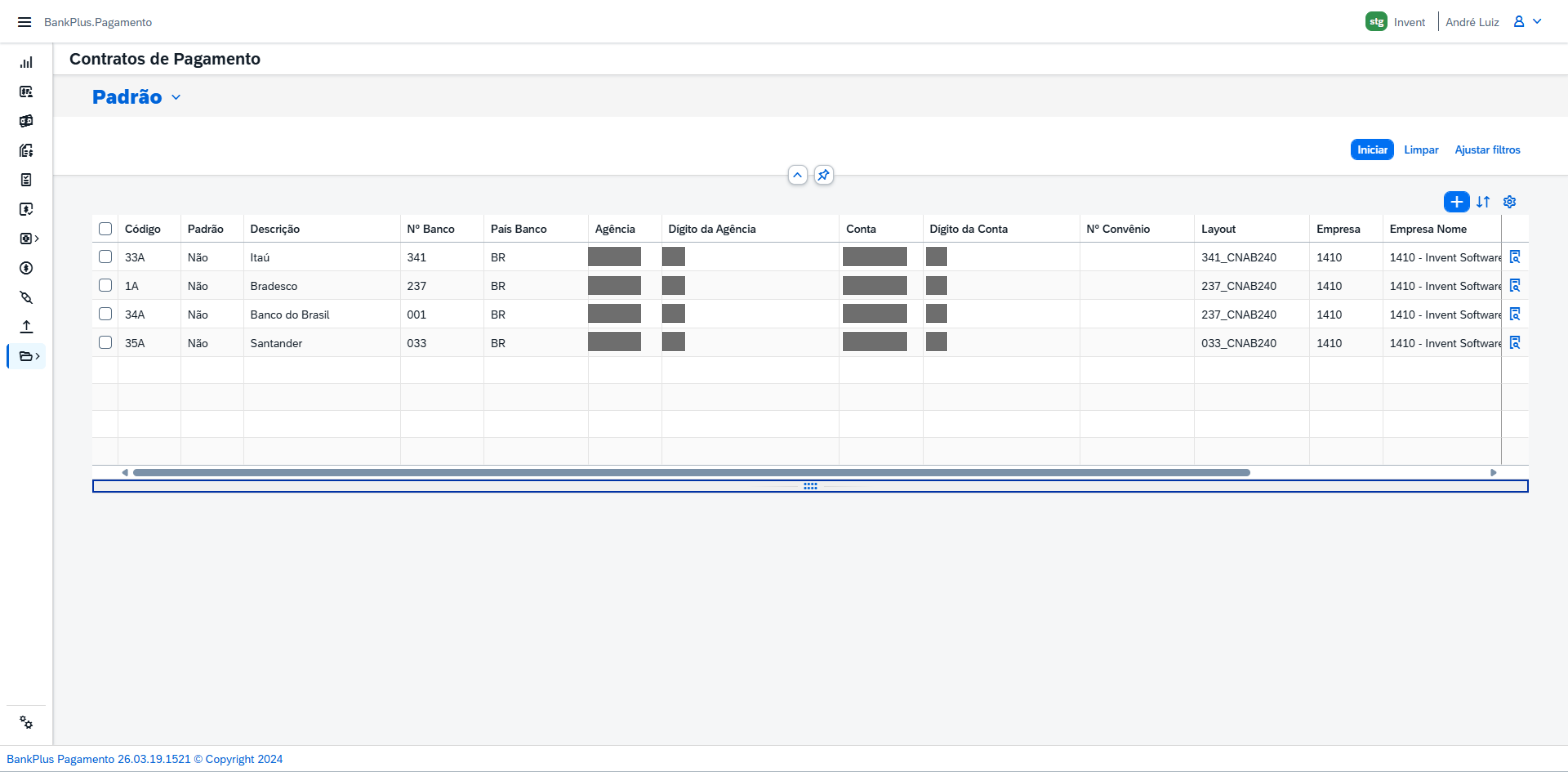
Task: Collapse the filter header with the up chevron
Action: tap(798, 175)
